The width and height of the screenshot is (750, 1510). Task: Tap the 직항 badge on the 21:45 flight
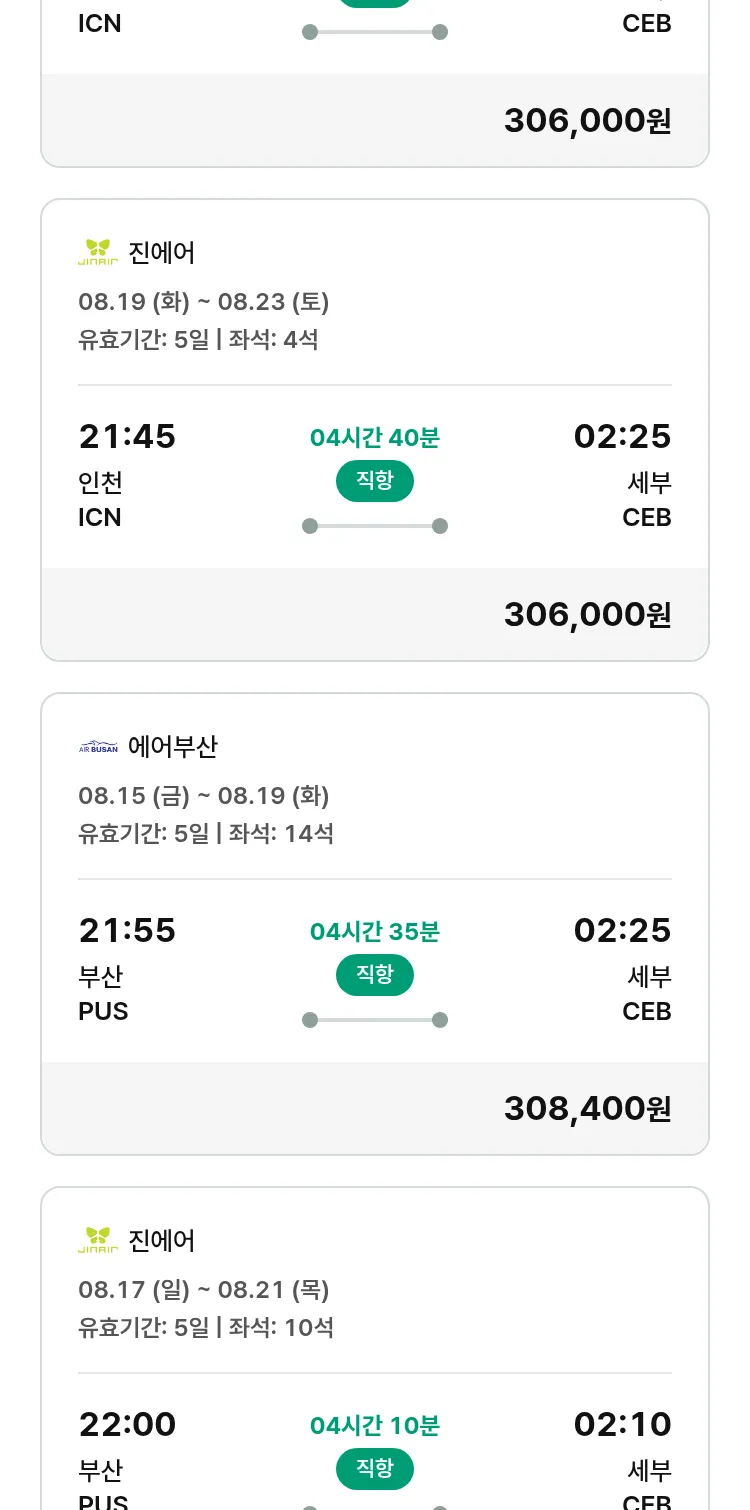374,481
